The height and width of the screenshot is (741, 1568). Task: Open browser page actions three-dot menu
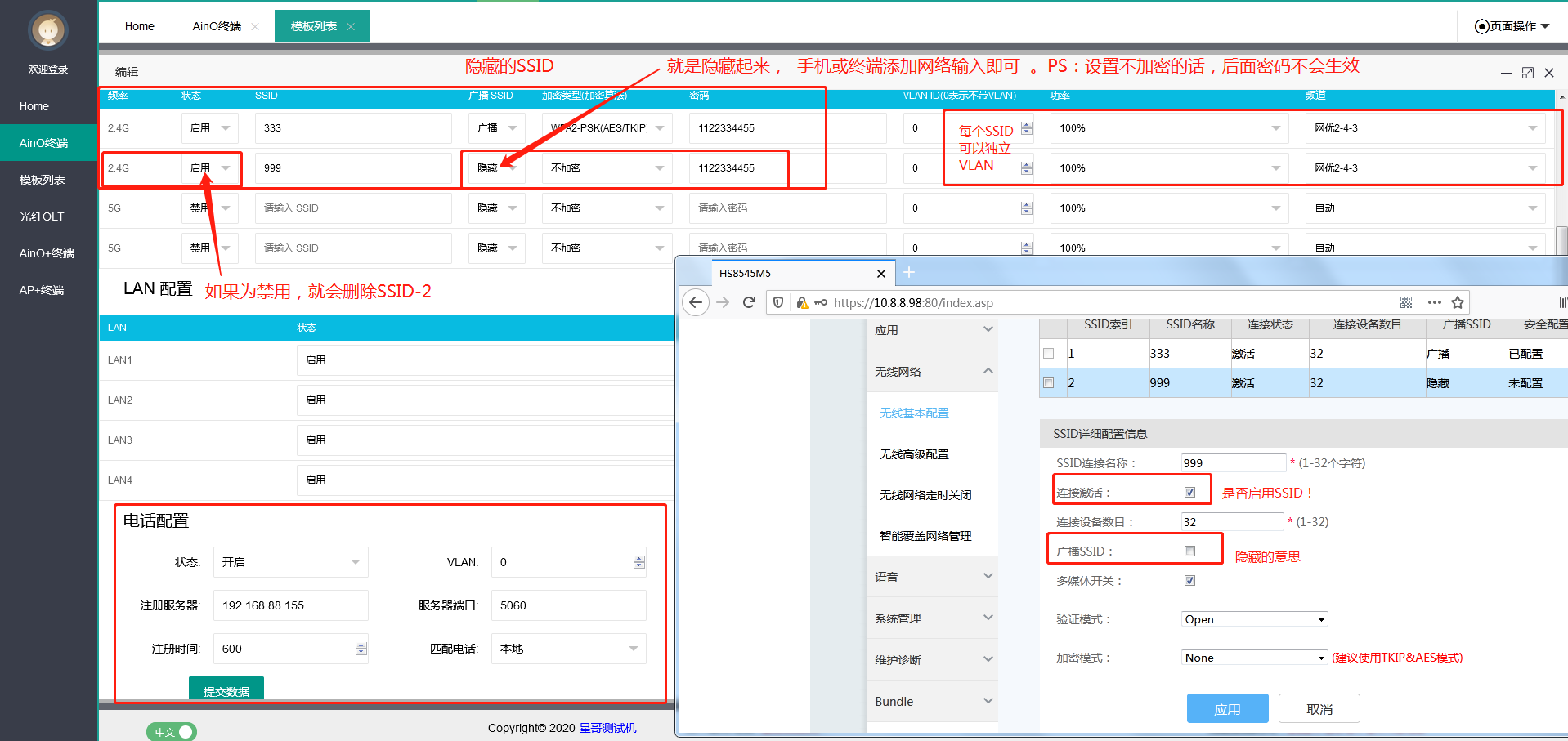(1434, 302)
